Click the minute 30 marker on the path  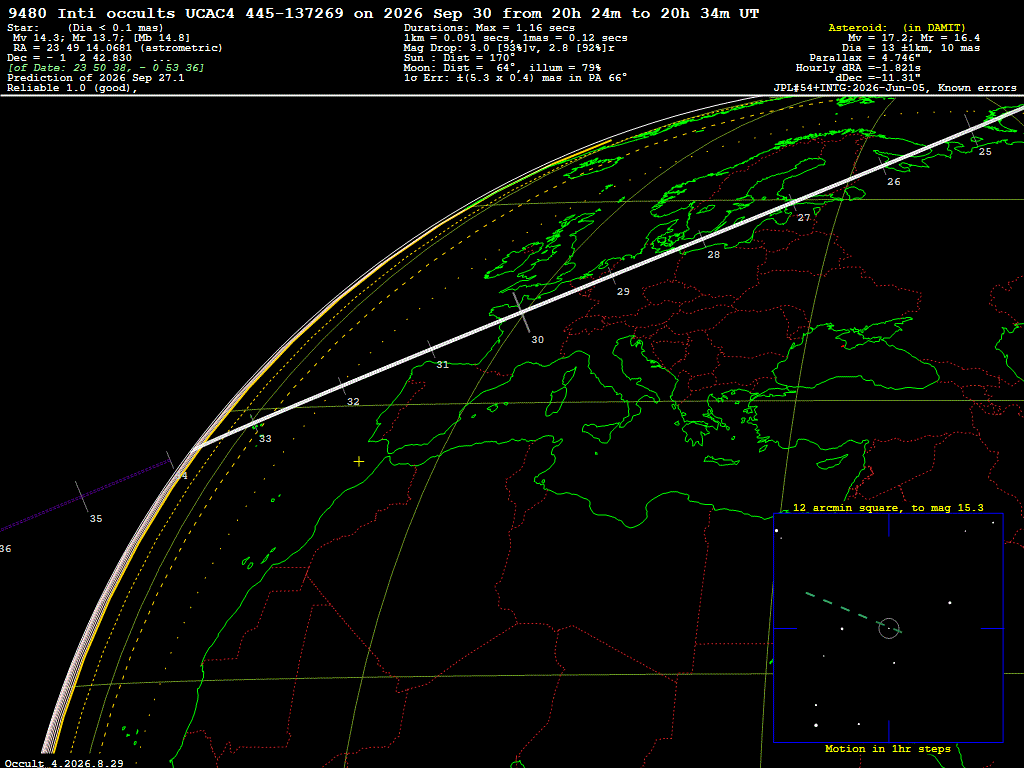click(522, 313)
